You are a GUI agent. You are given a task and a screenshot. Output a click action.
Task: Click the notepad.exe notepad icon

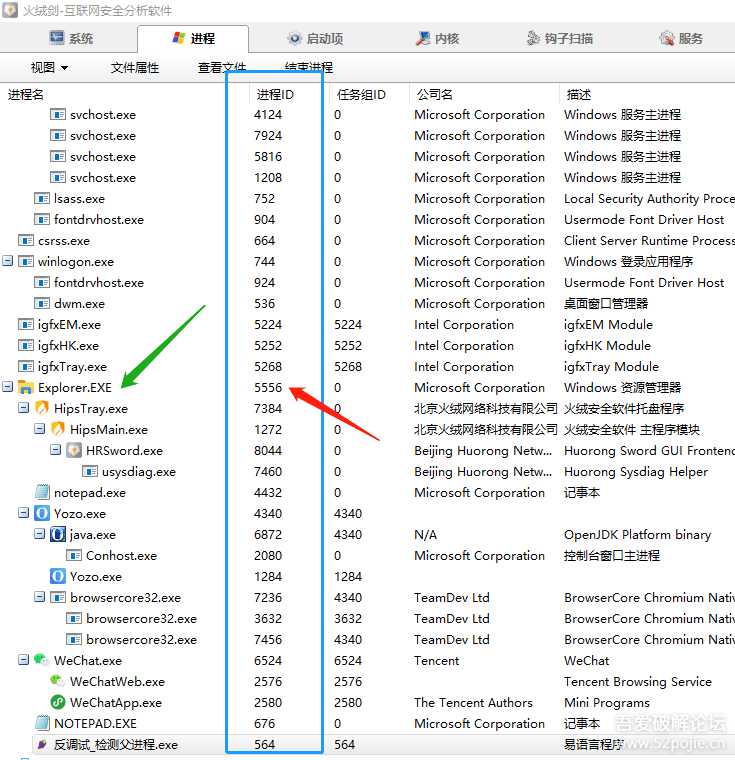tap(42, 492)
